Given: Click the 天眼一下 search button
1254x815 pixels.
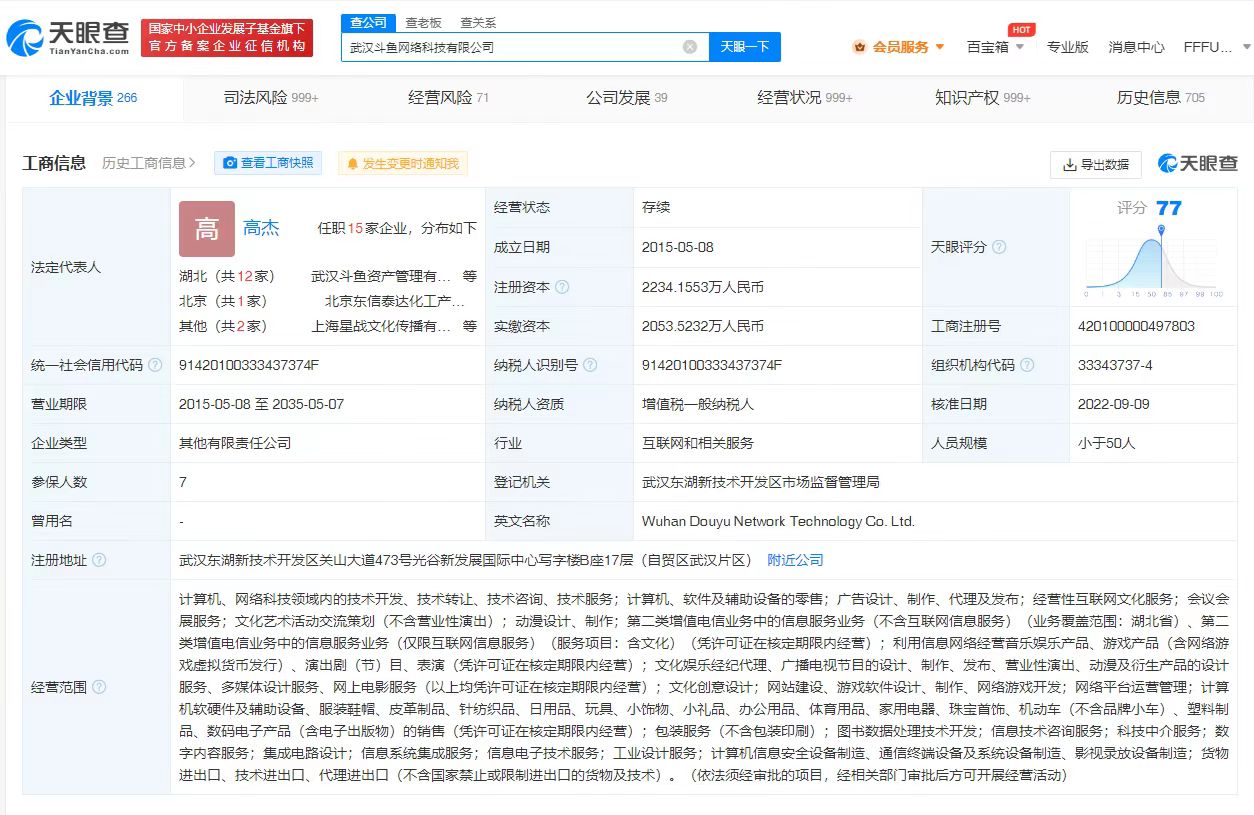Looking at the screenshot, I should coord(745,47).
